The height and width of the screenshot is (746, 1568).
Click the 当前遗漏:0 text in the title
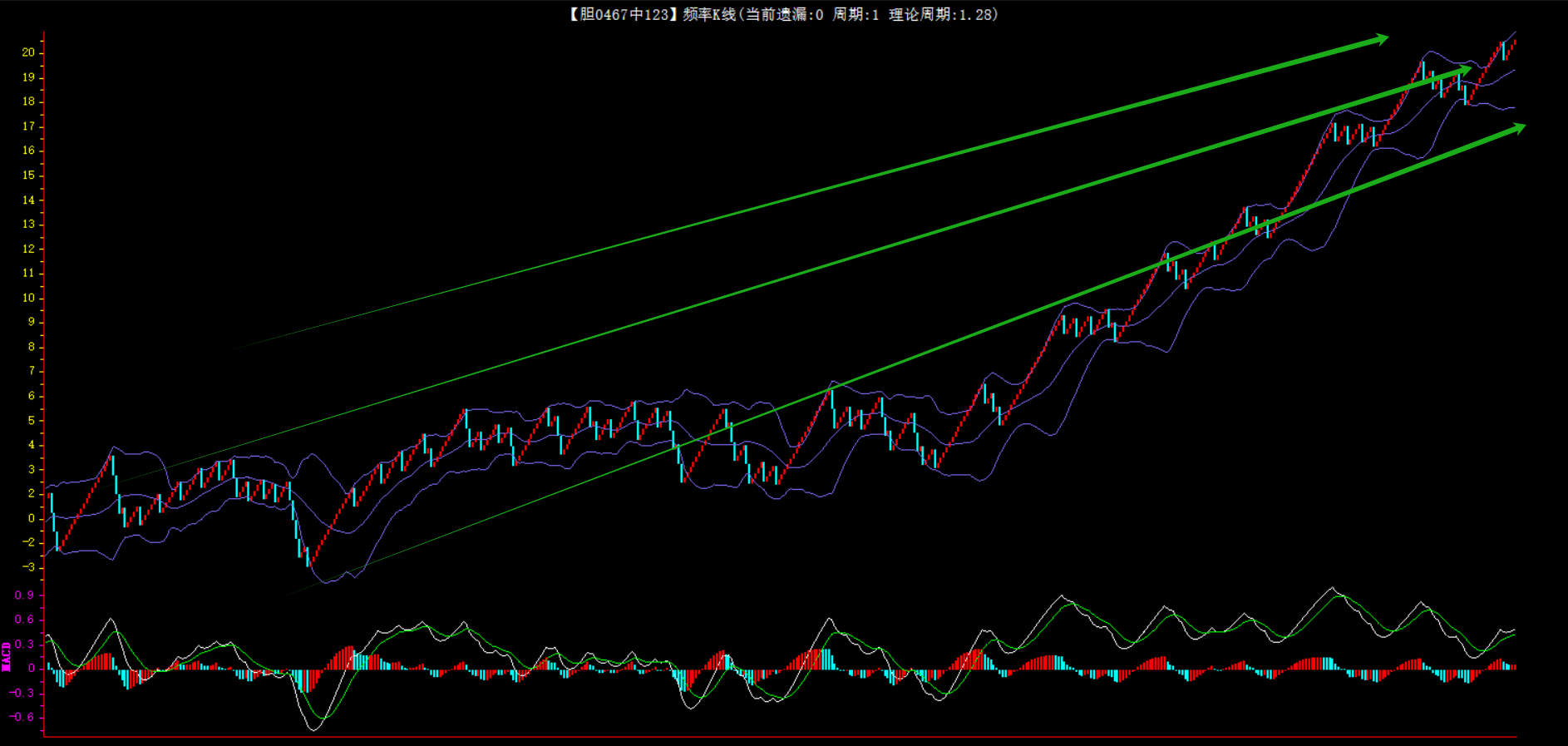(x=783, y=14)
